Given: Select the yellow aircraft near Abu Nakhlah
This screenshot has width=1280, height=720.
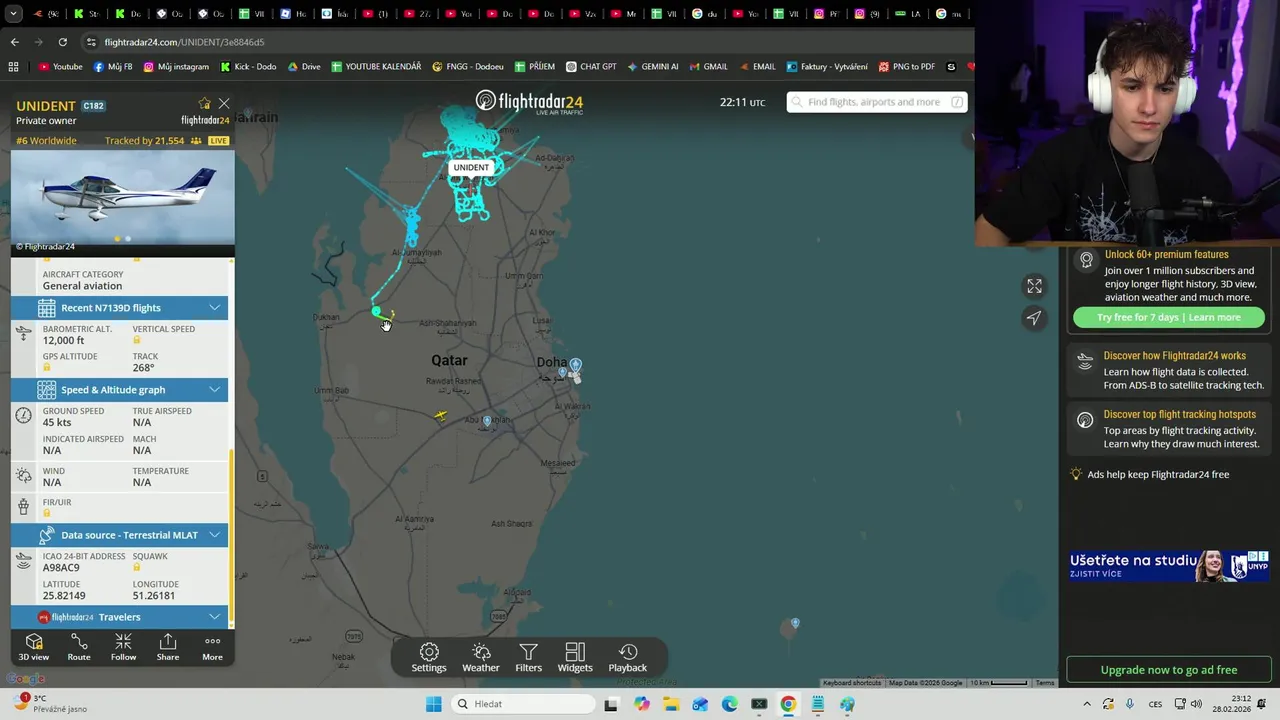Looking at the screenshot, I should (441, 415).
